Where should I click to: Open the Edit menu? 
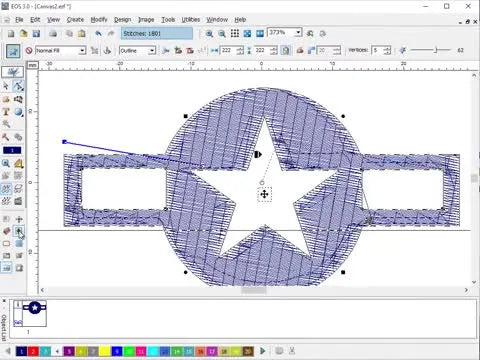point(35,20)
